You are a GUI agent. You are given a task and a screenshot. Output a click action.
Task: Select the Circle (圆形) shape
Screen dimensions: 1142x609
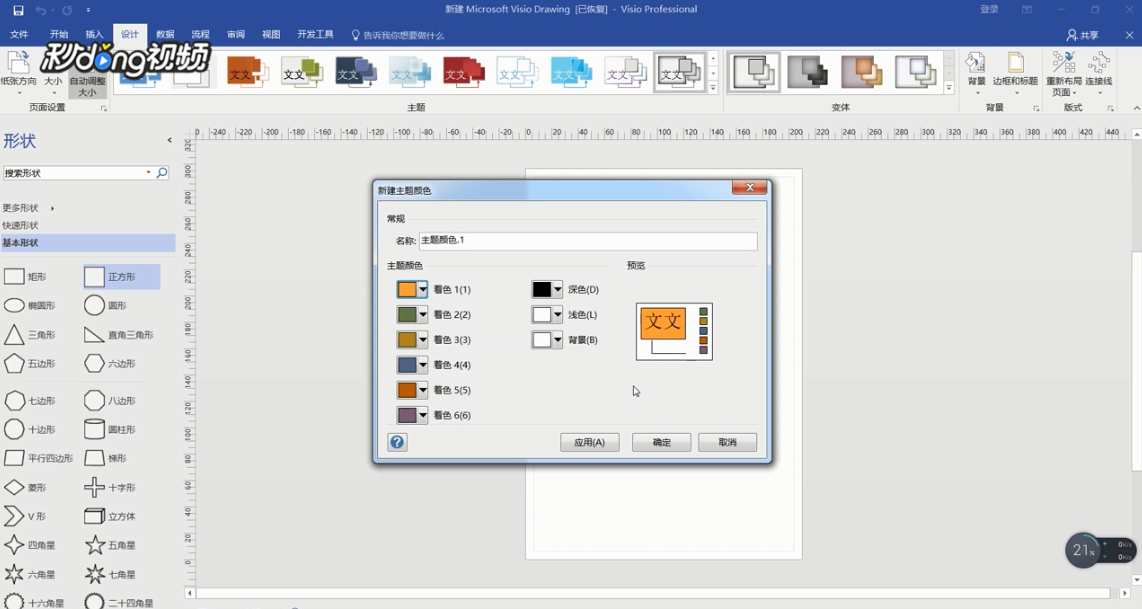[x=106, y=306]
